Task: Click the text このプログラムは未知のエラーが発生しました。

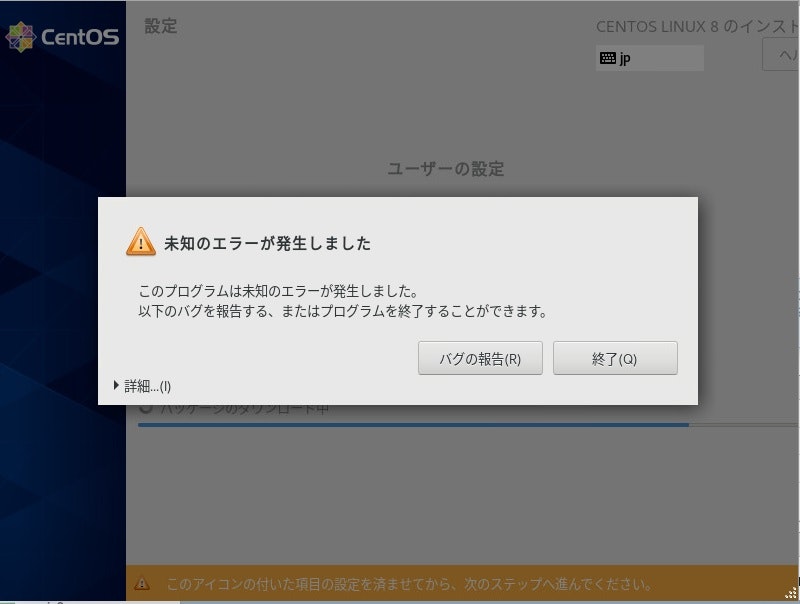Action: click(x=279, y=291)
